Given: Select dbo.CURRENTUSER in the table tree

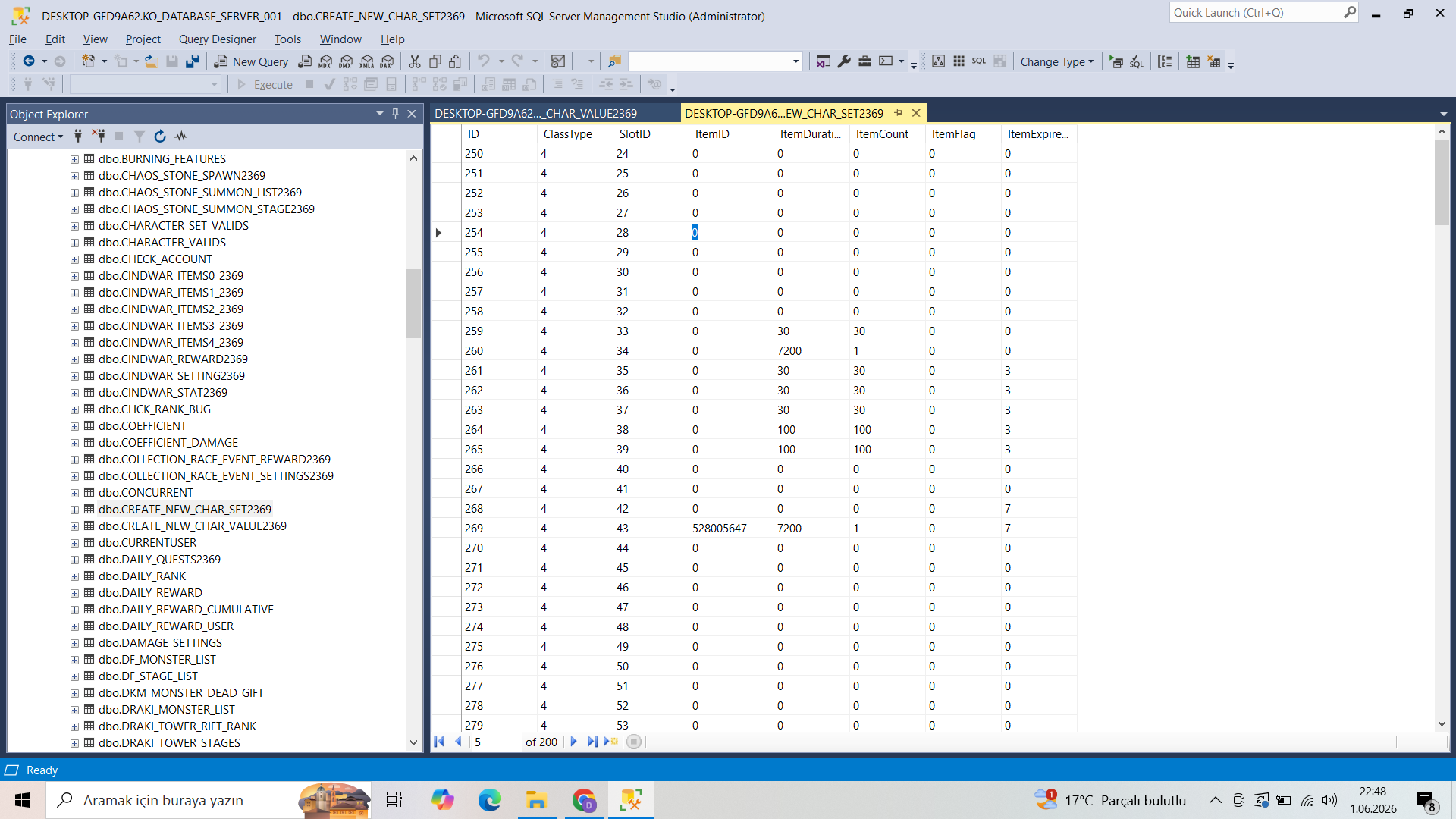Looking at the screenshot, I should [147, 543].
